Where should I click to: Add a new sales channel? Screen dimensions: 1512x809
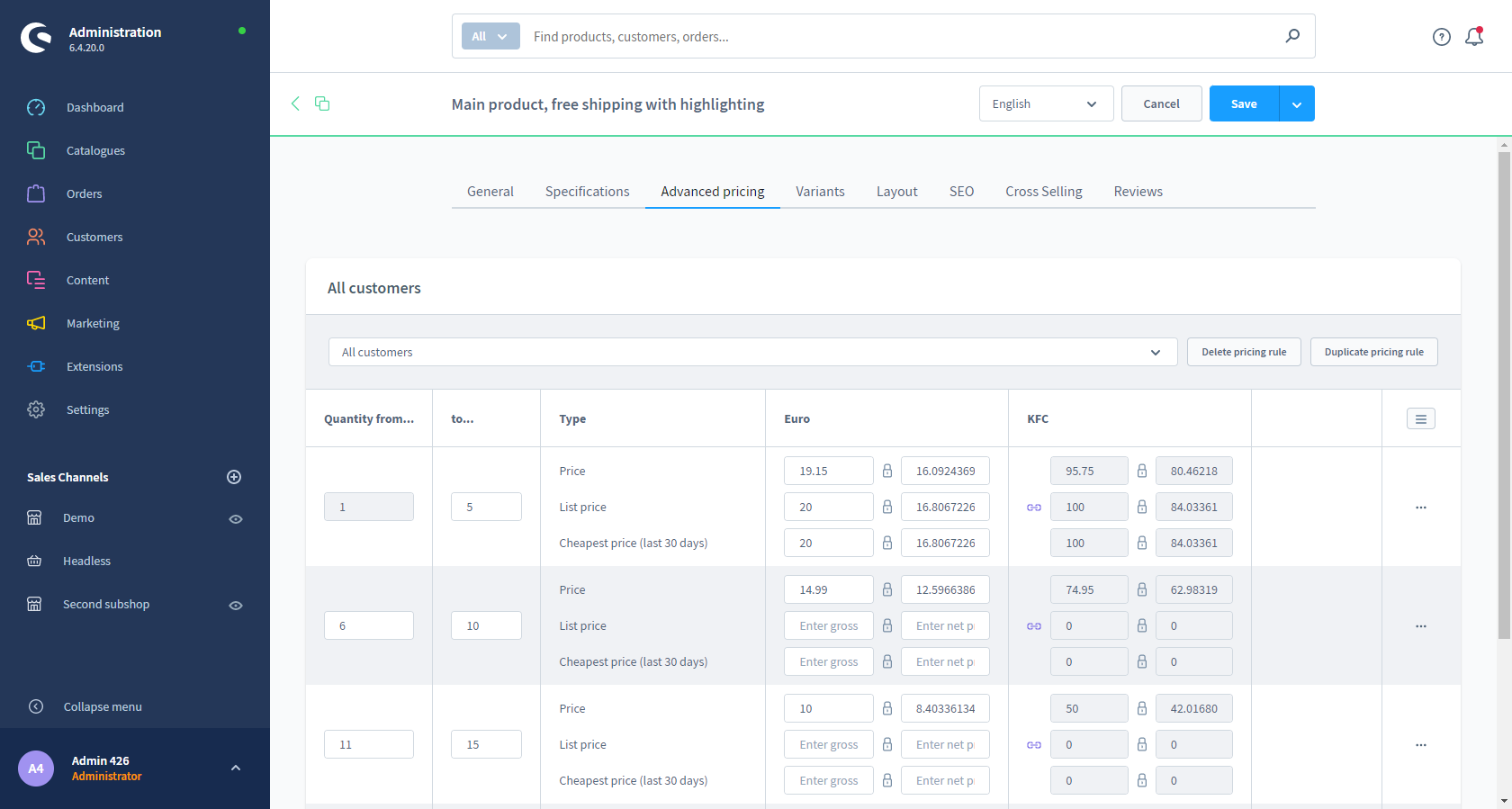(234, 477)
